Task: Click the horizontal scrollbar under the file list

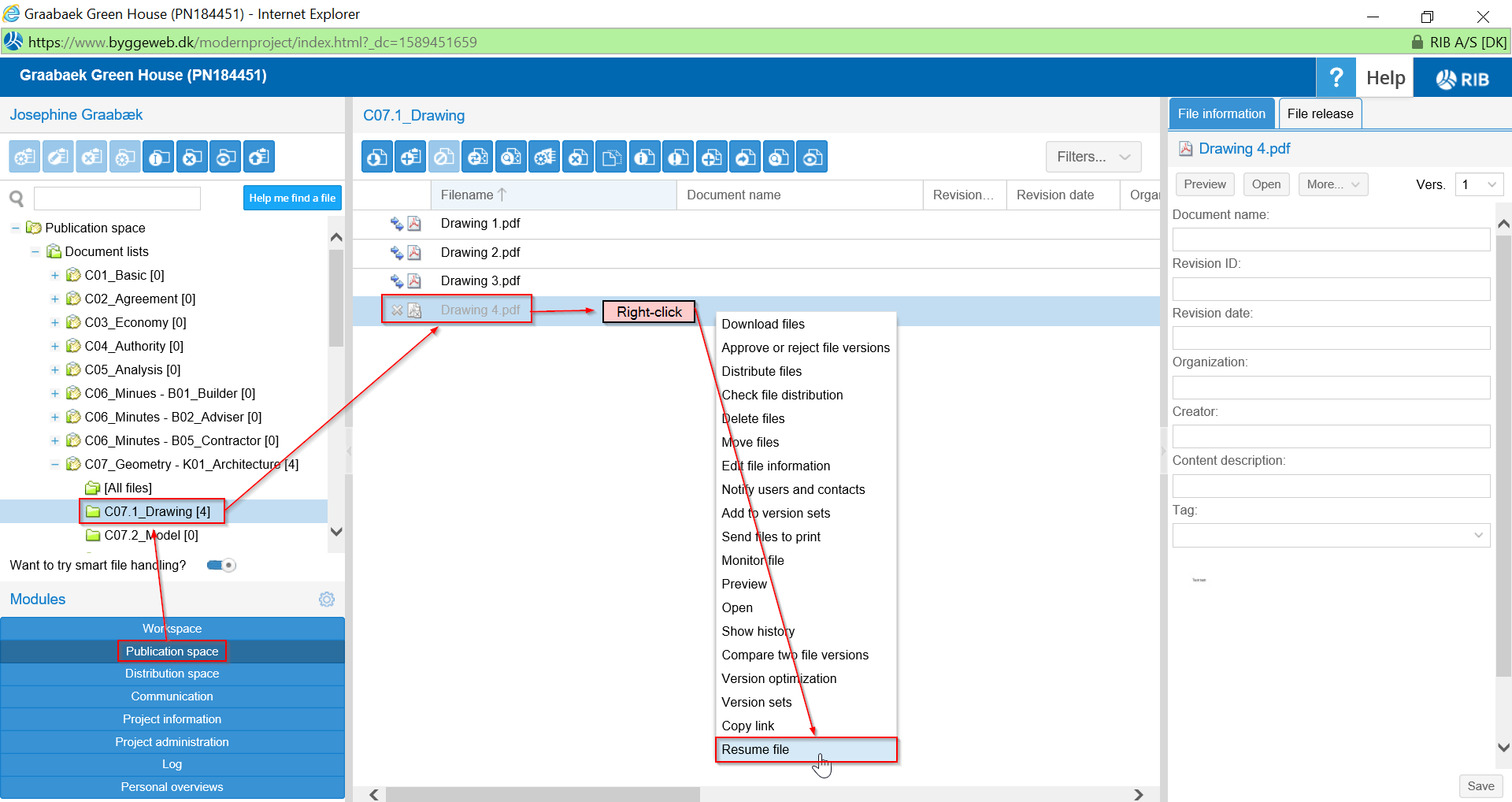Action: (x=543, y=794)
